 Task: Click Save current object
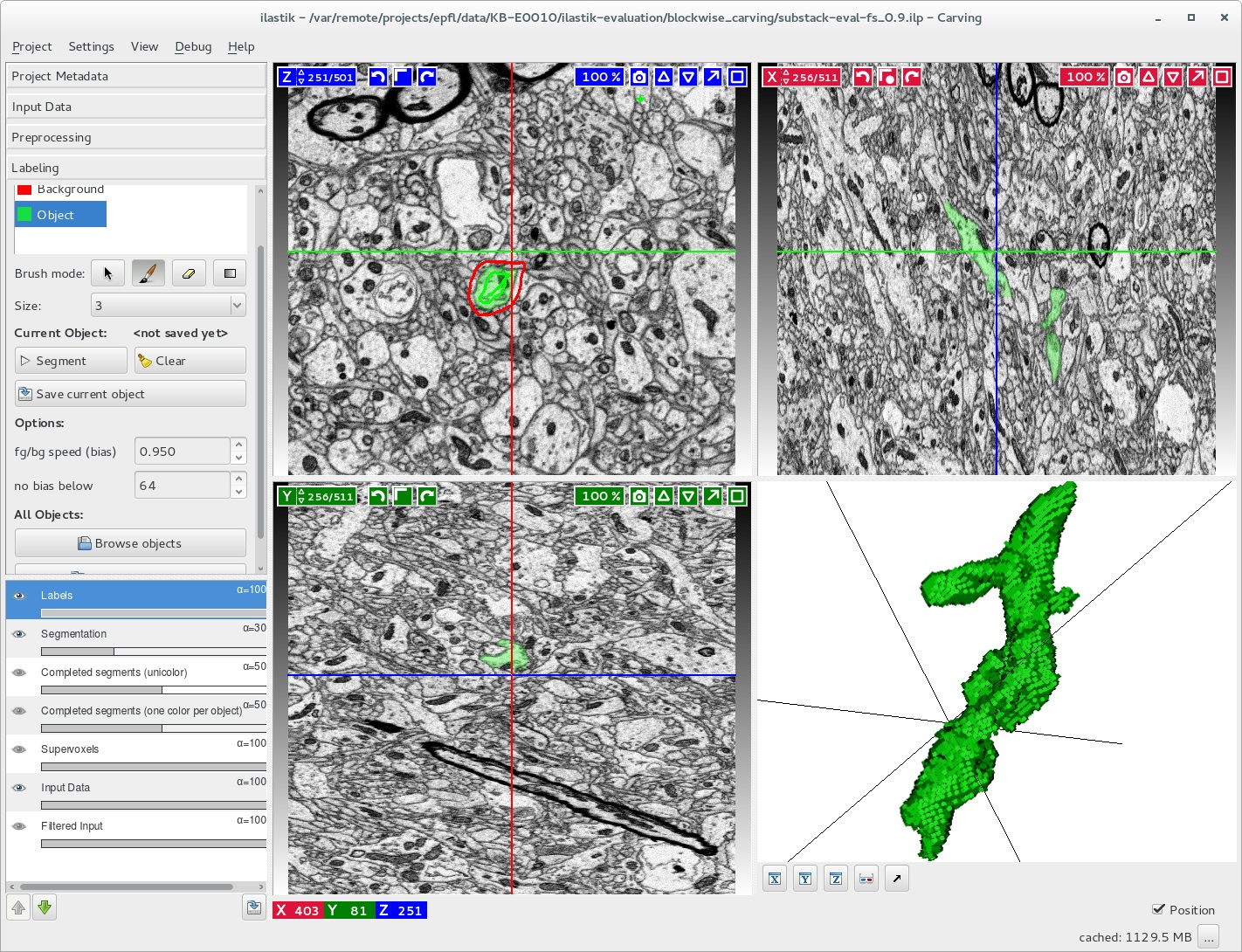(x=130, y=394)
